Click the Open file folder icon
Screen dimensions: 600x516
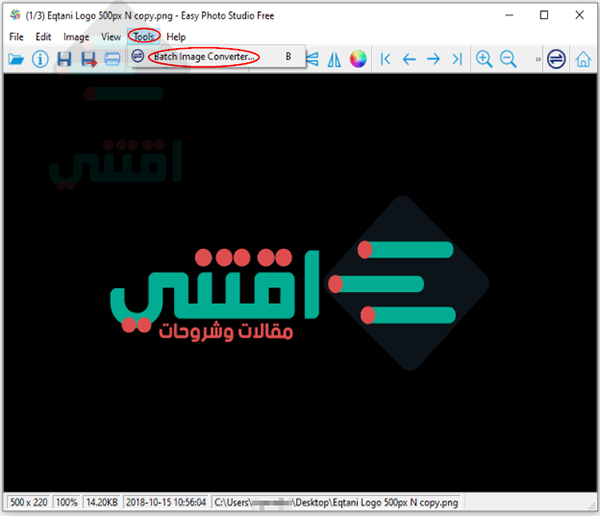tap(16, 59)
